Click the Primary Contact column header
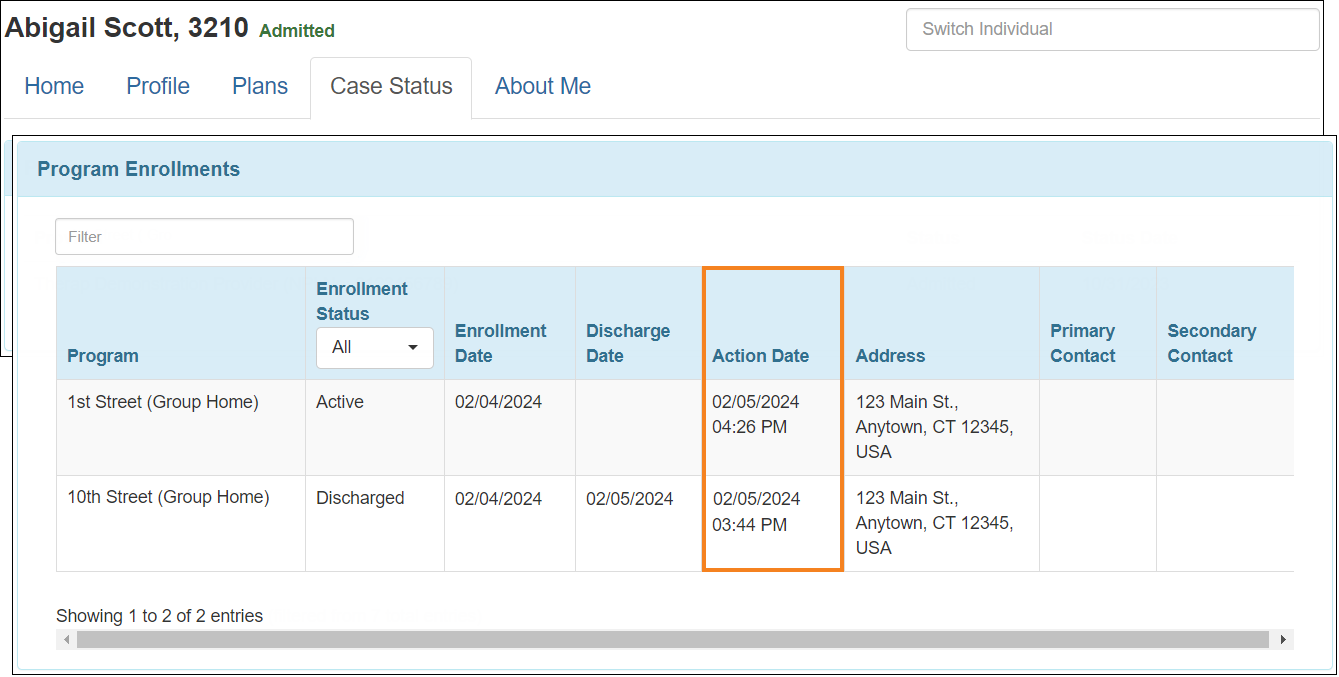This screenshot has width=1339, height=677. pyautogui.click(x=1082, y=343)
